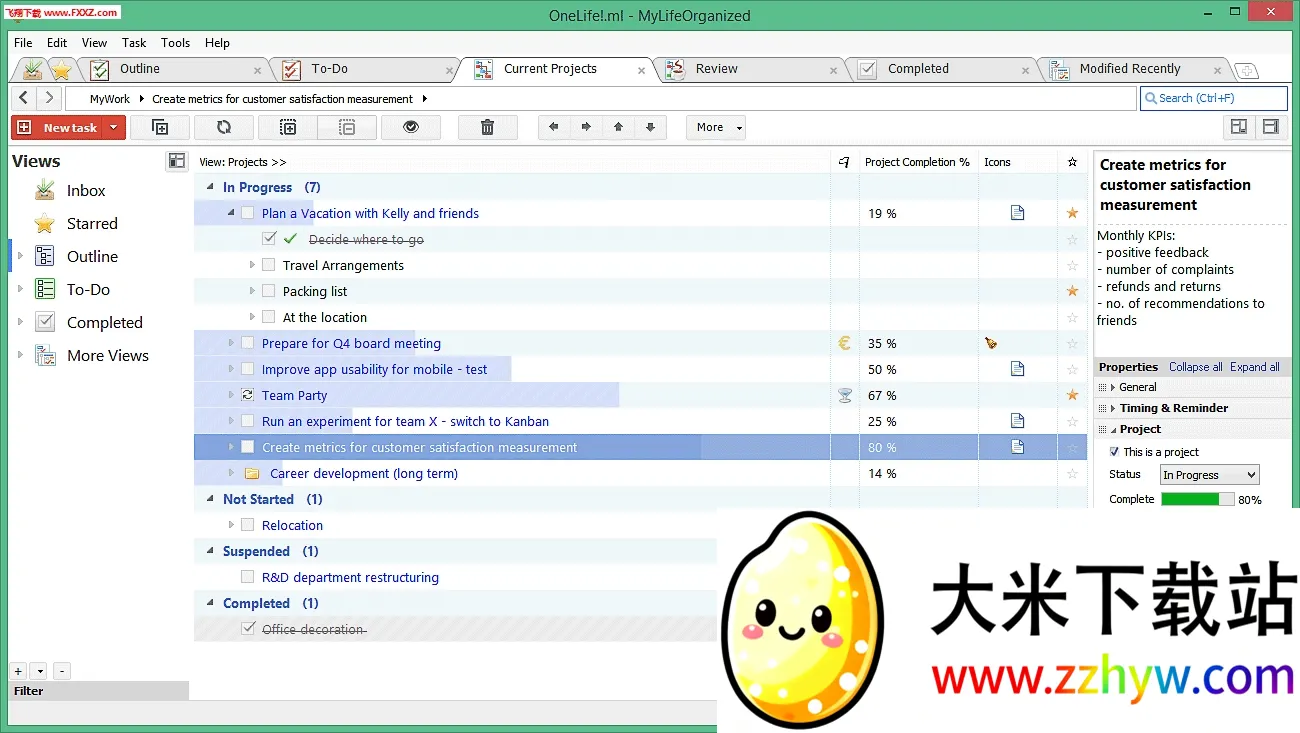
Task: Toggle the This is a project checkbox
Action: 1116,452
